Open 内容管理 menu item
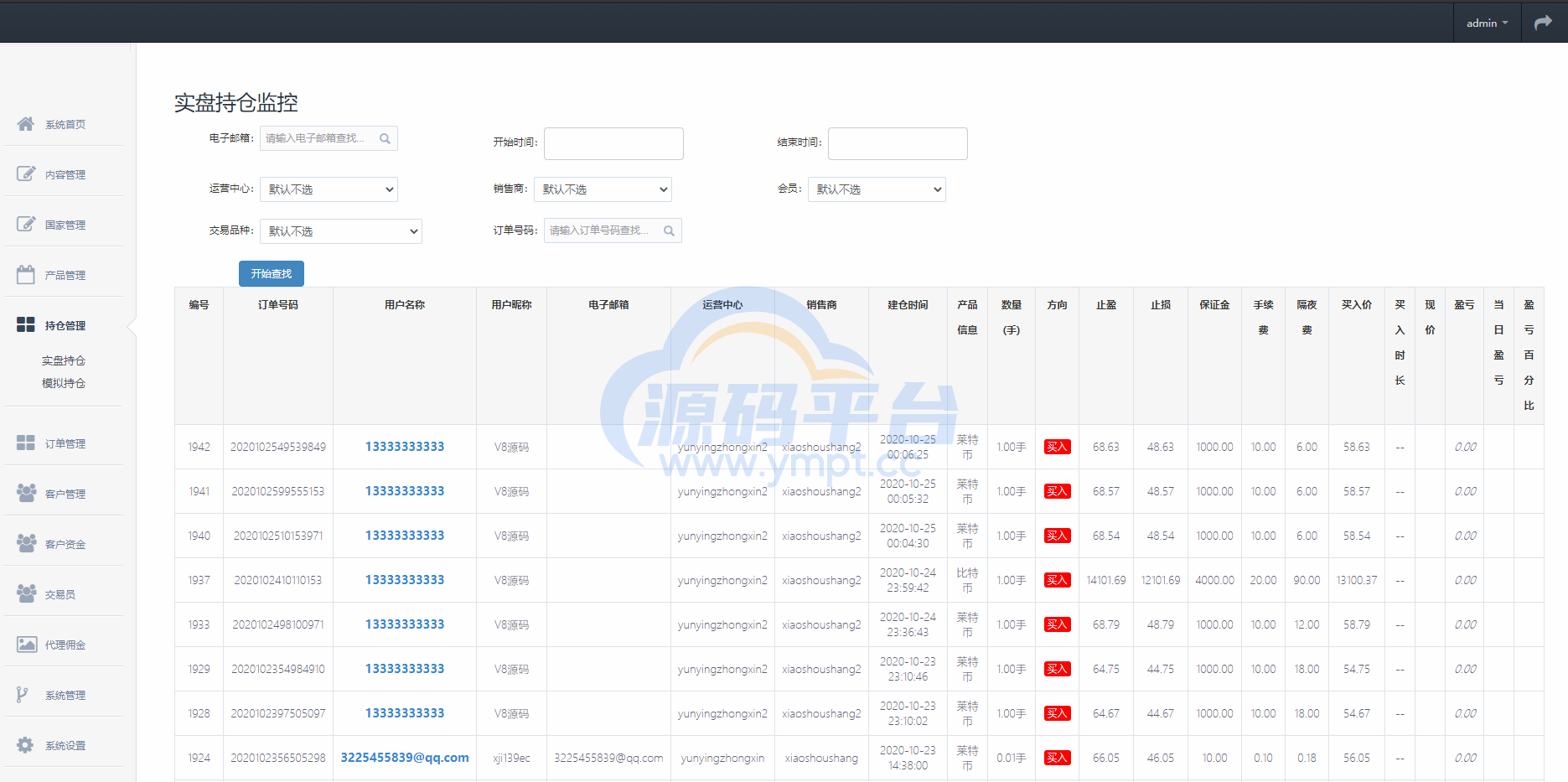 pos(65,174)
